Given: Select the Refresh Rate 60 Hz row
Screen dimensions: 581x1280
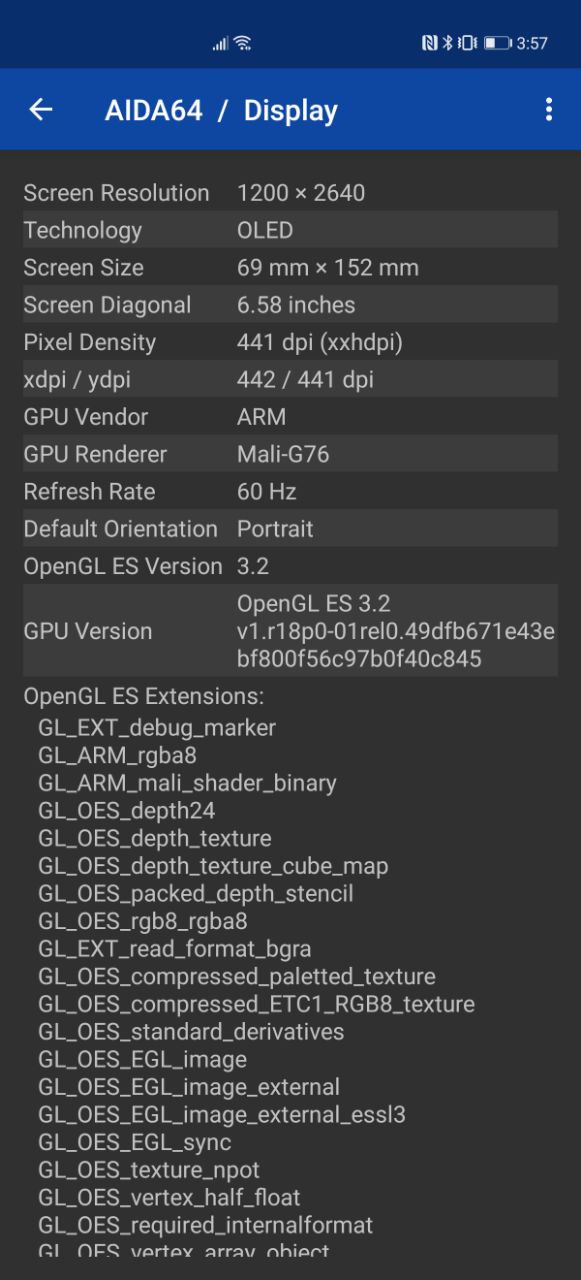Looking at the screenshot, I should [290, 491].
